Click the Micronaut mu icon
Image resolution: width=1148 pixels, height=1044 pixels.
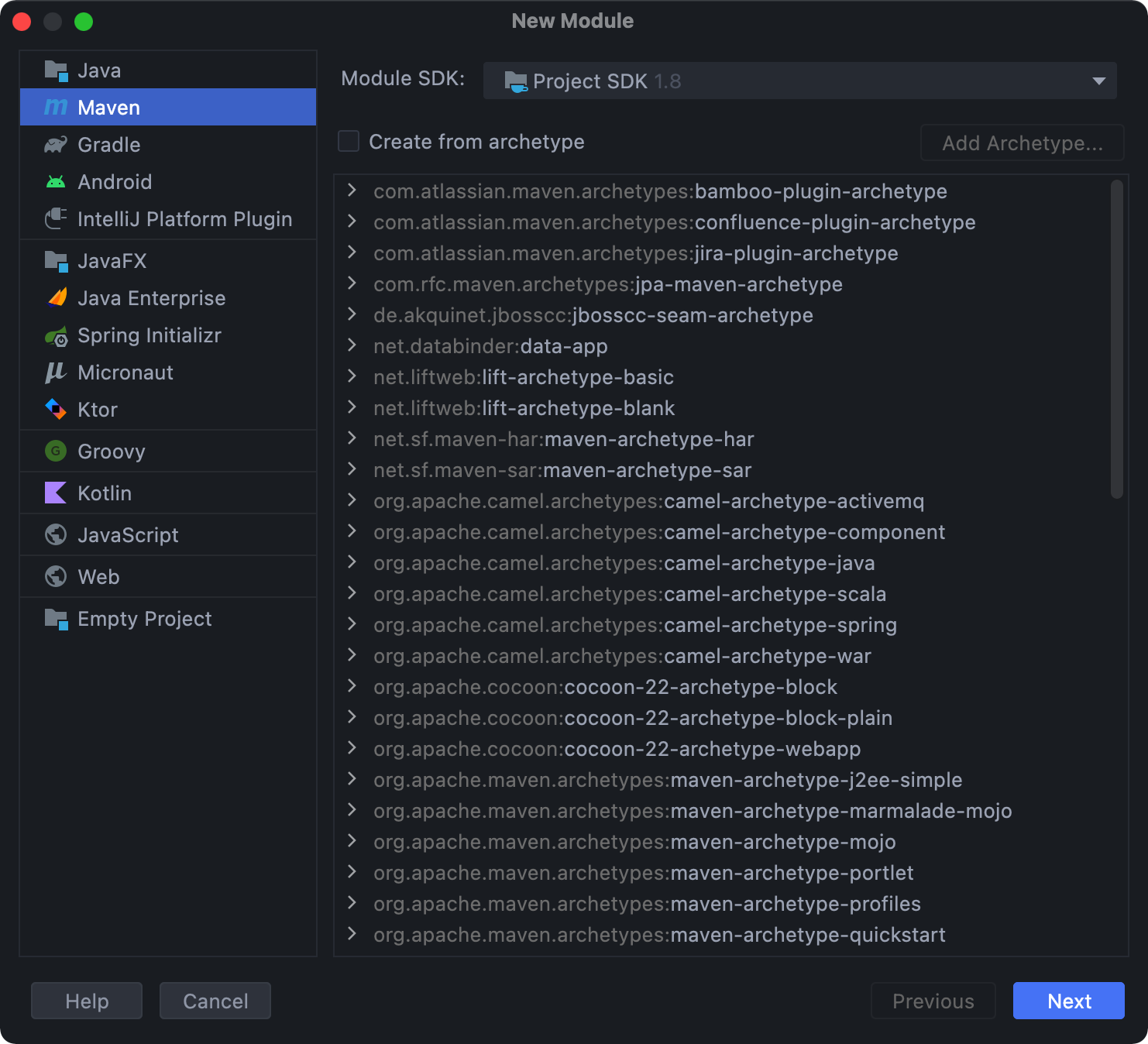pyautogui.click(x=55, y=373)
